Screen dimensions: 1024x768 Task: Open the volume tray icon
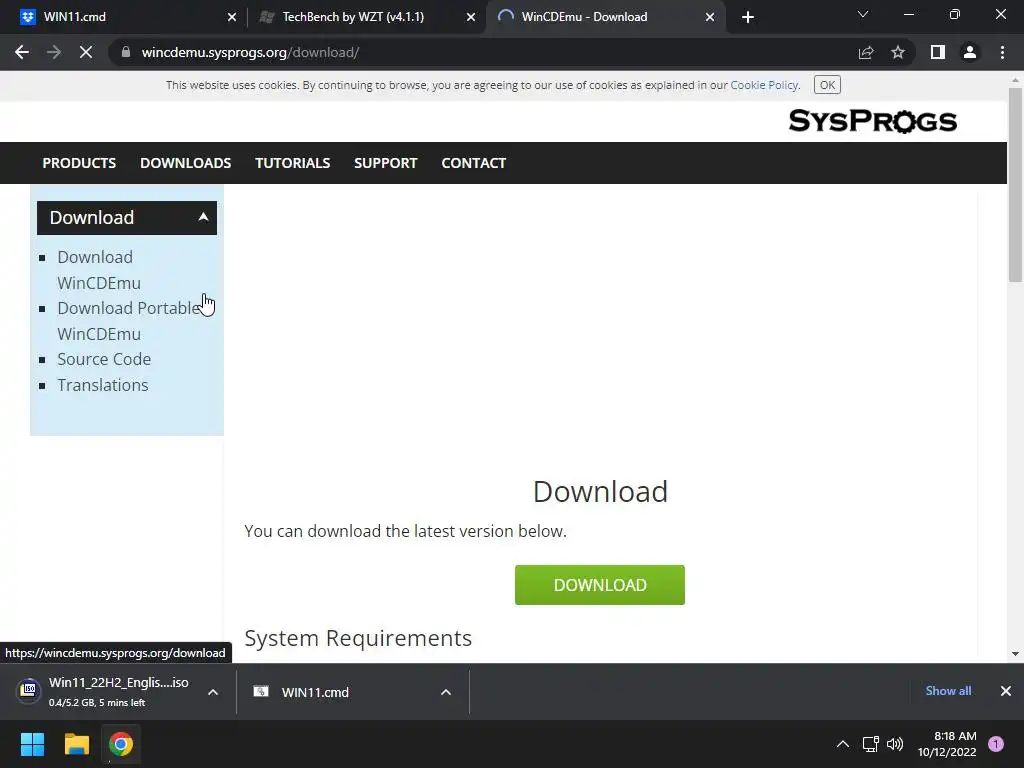pos(895,744)
